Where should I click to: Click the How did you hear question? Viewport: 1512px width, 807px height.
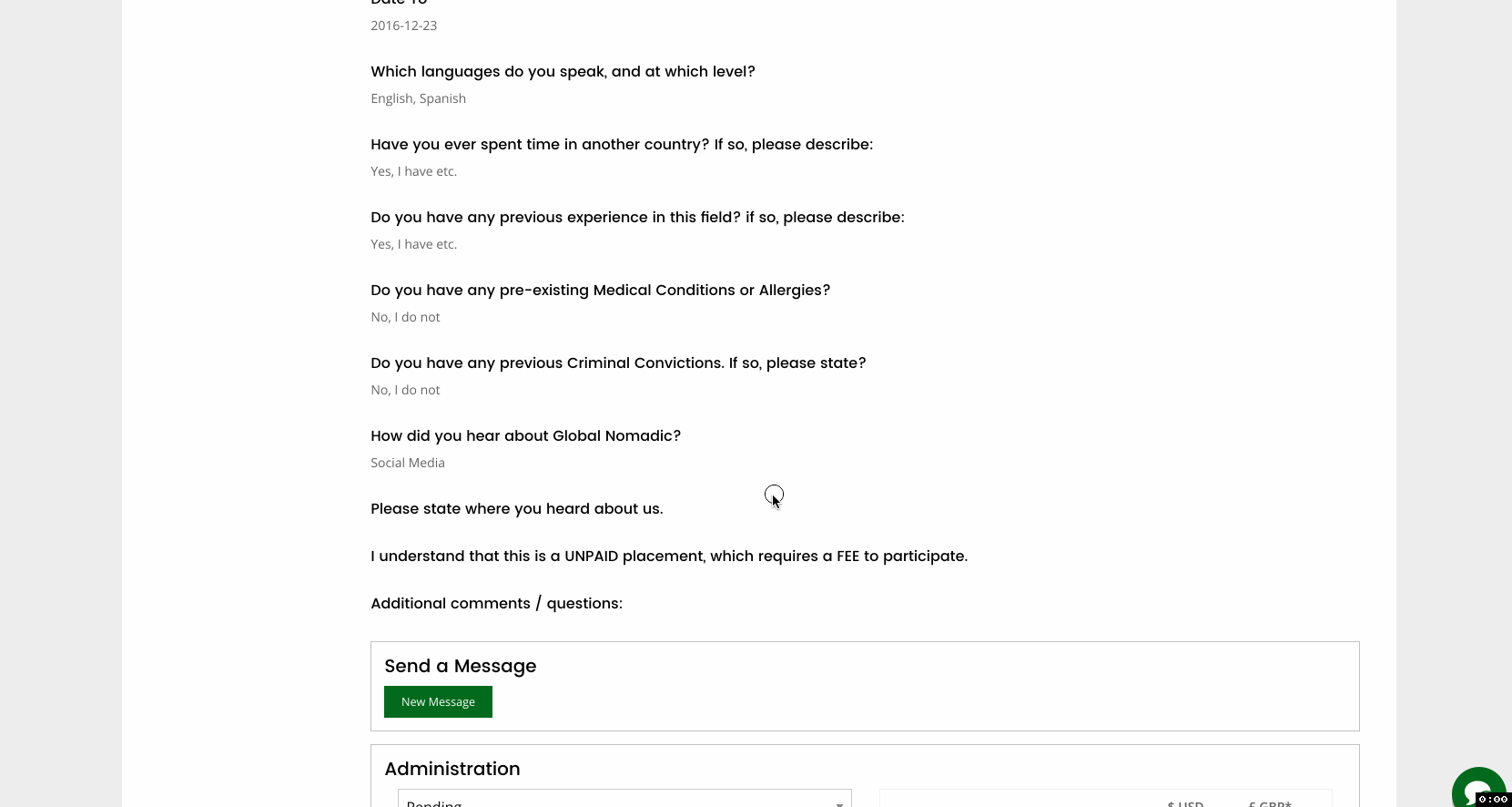pos(525,435)
